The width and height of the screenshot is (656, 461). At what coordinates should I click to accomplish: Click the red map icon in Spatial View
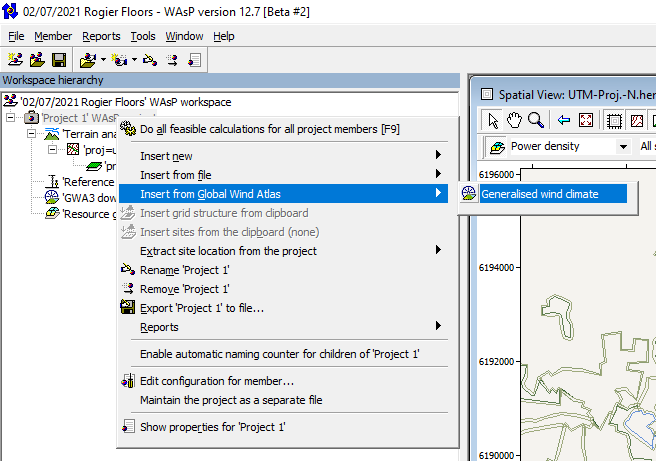point(637,121)
